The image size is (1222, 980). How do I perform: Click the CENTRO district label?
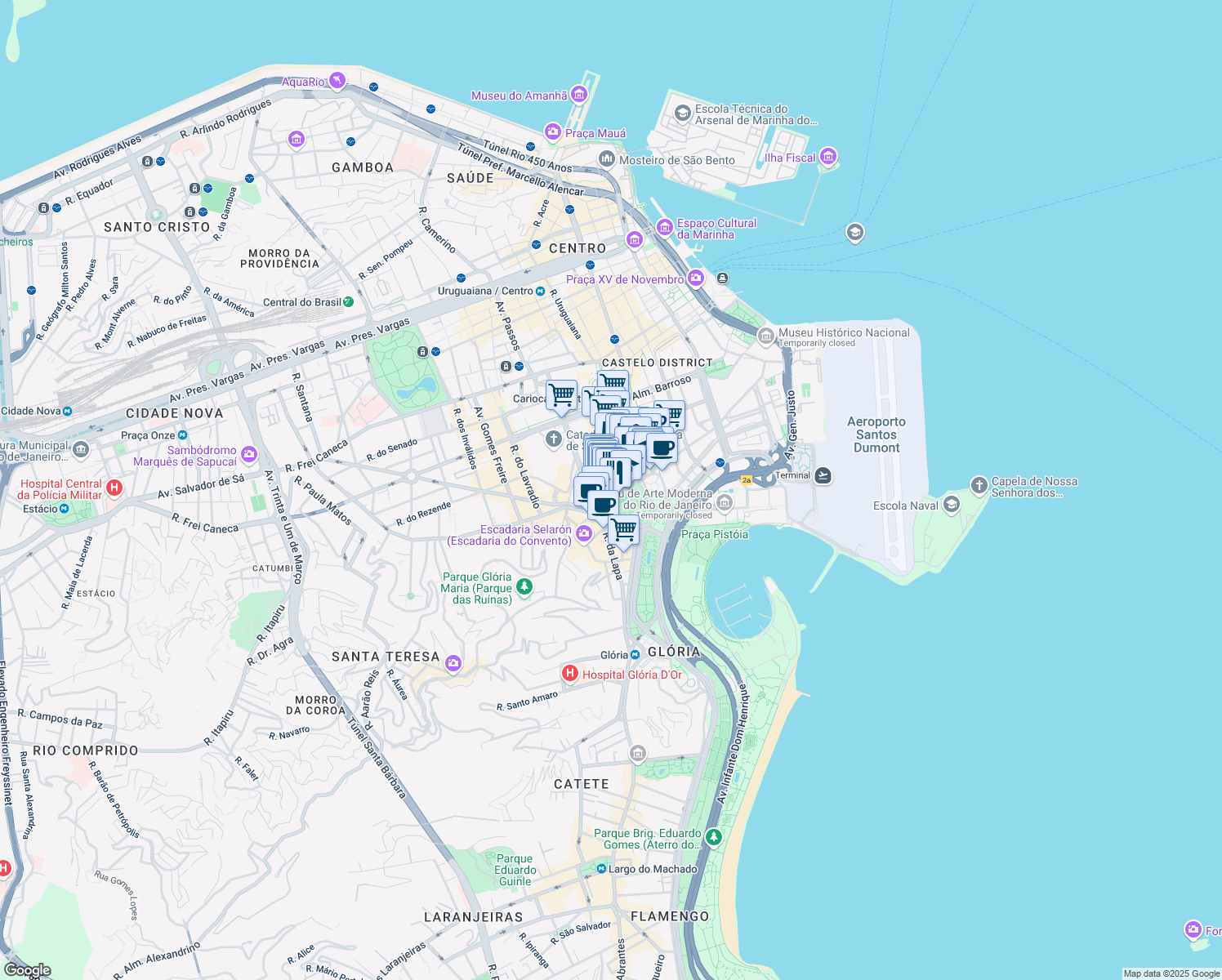coord(578,248)
